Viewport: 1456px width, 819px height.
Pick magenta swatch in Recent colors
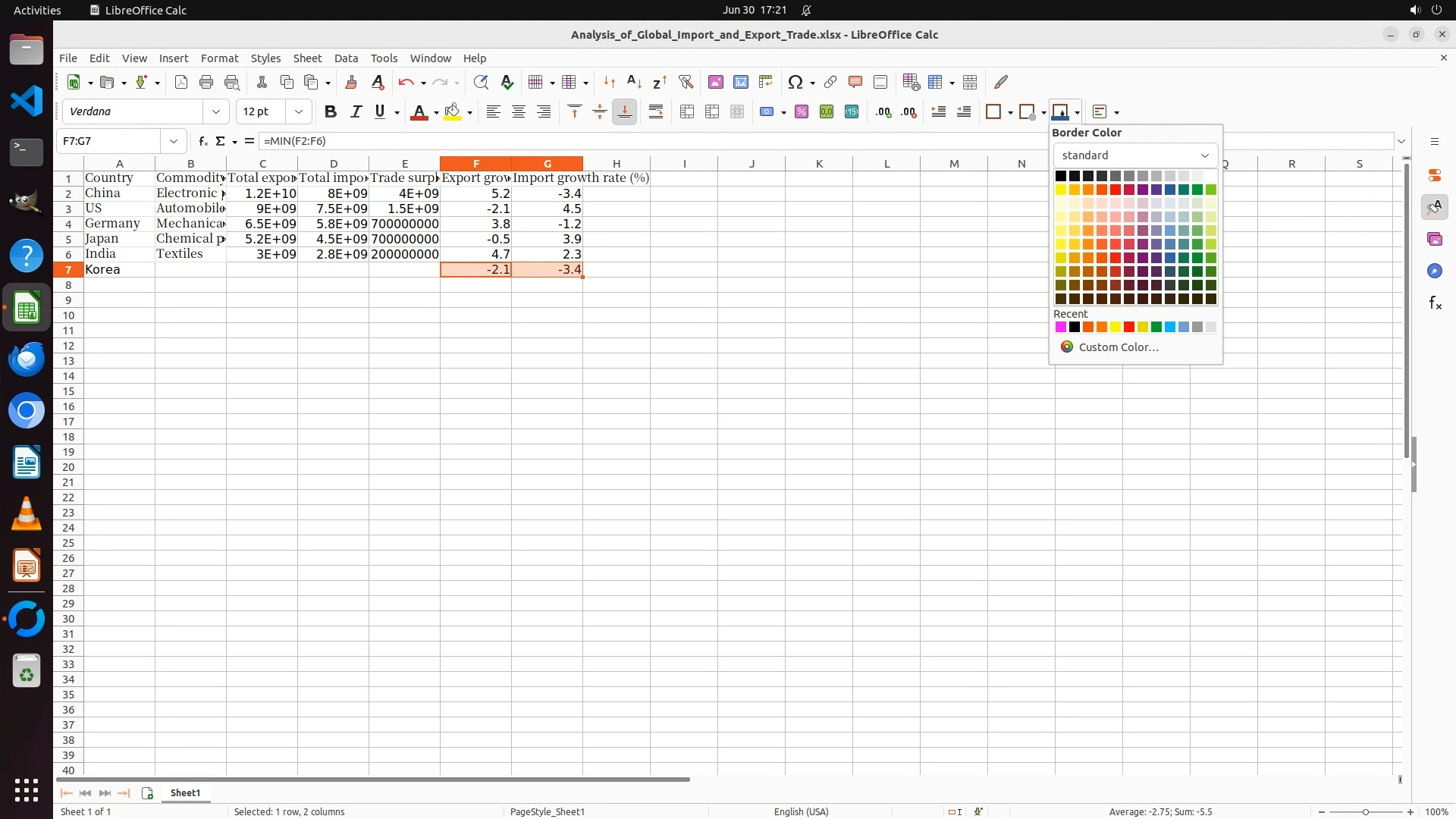coord(1060,327)
